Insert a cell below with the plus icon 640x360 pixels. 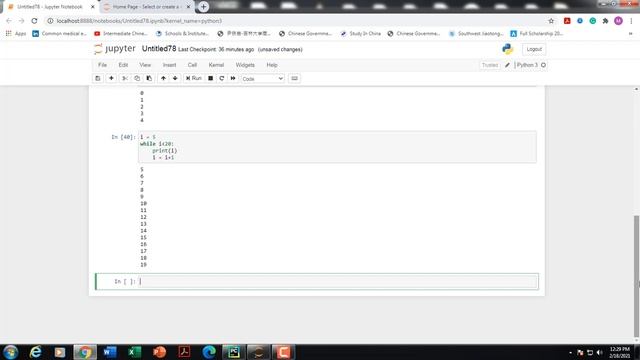click(111, 78)
